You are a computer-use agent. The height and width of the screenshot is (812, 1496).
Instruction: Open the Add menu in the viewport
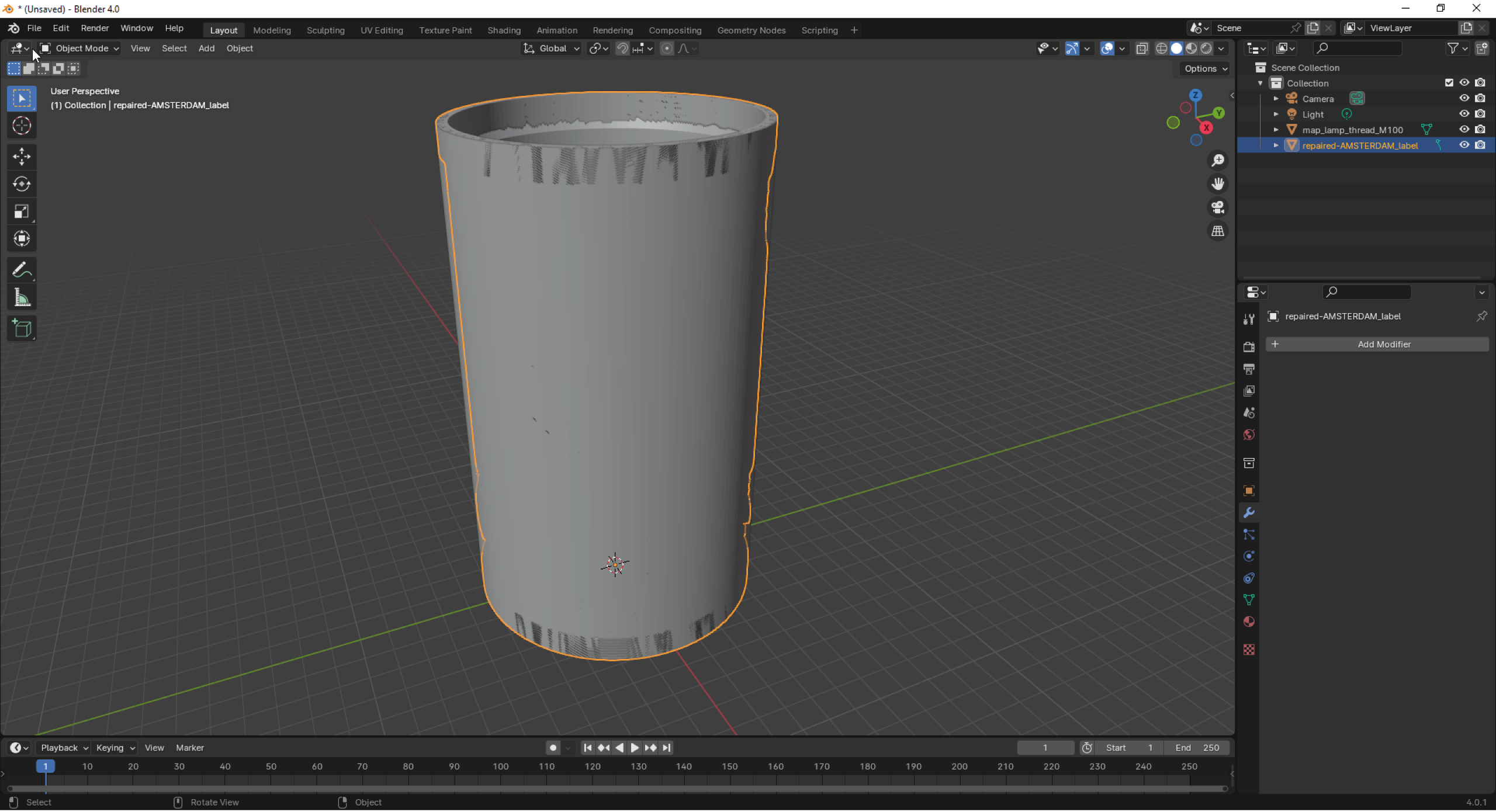click(206, 48)
